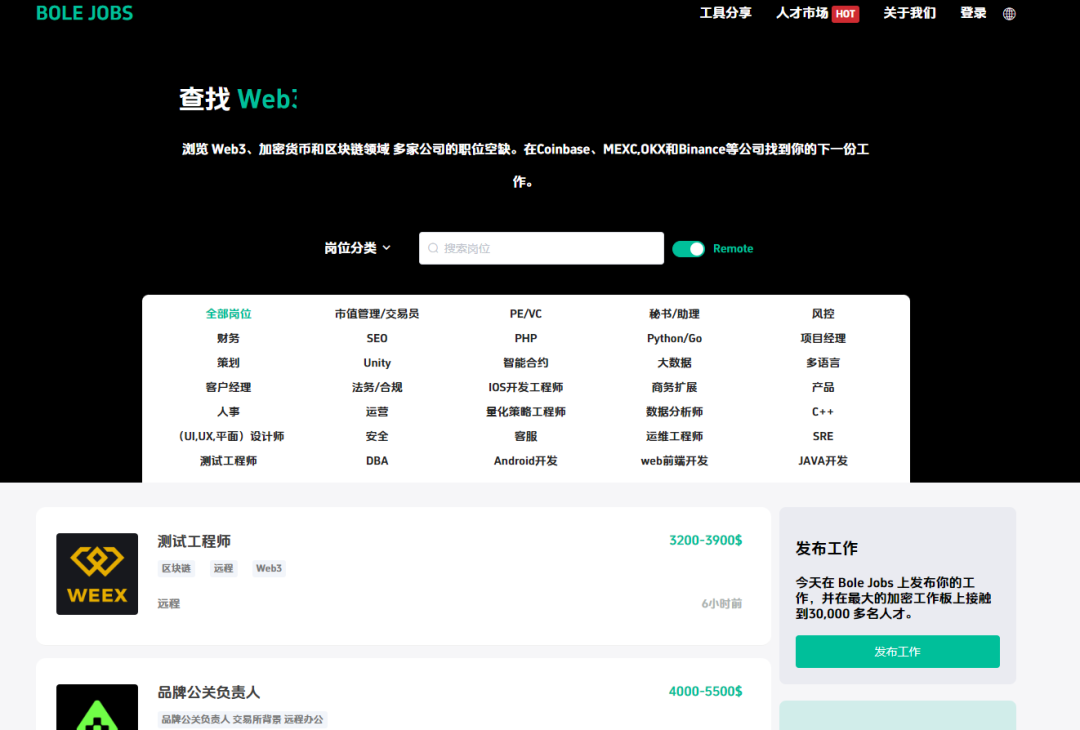Select 量化策略工程师 category

tap(526, 412)
